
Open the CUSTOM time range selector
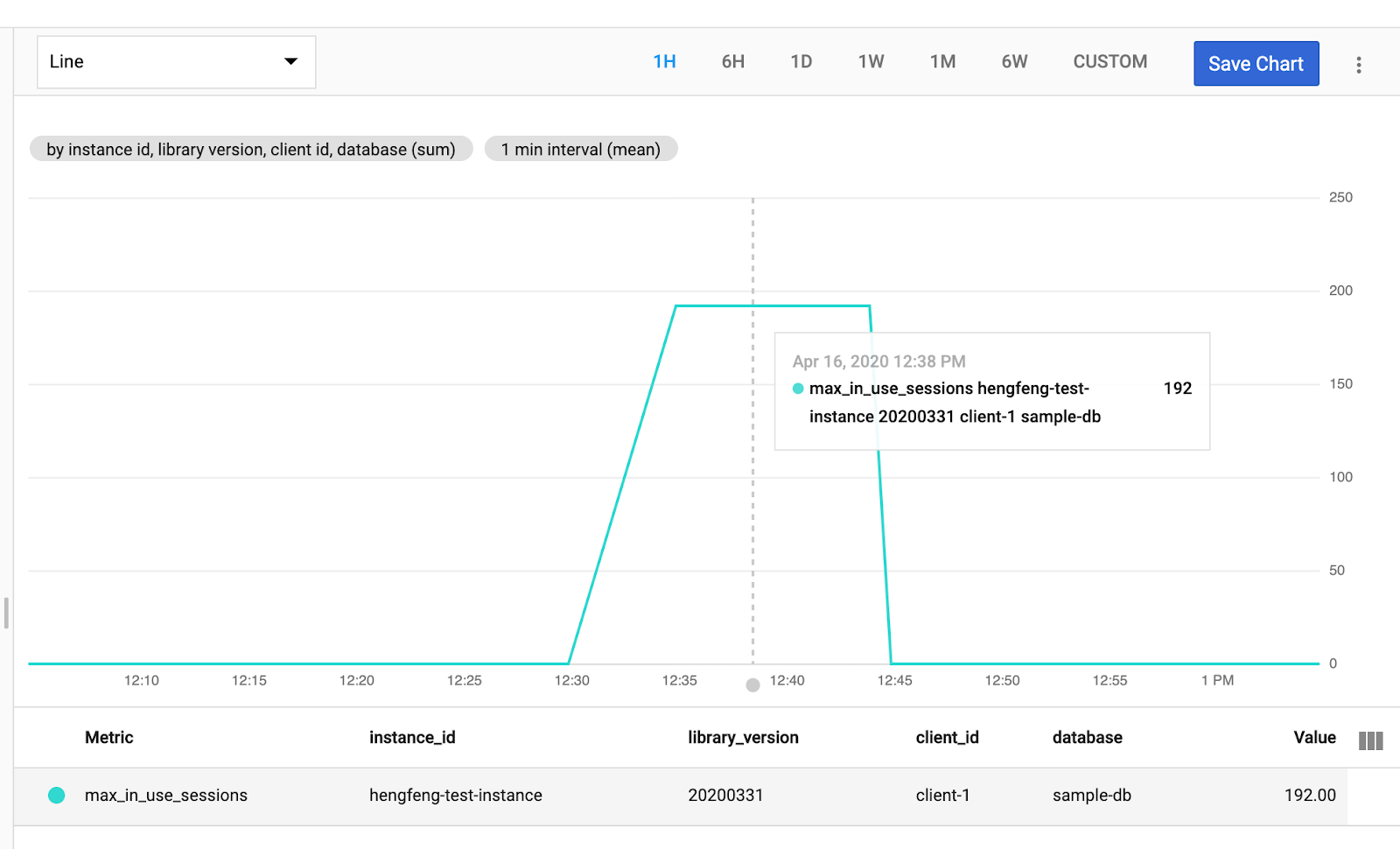point(1109,61)
